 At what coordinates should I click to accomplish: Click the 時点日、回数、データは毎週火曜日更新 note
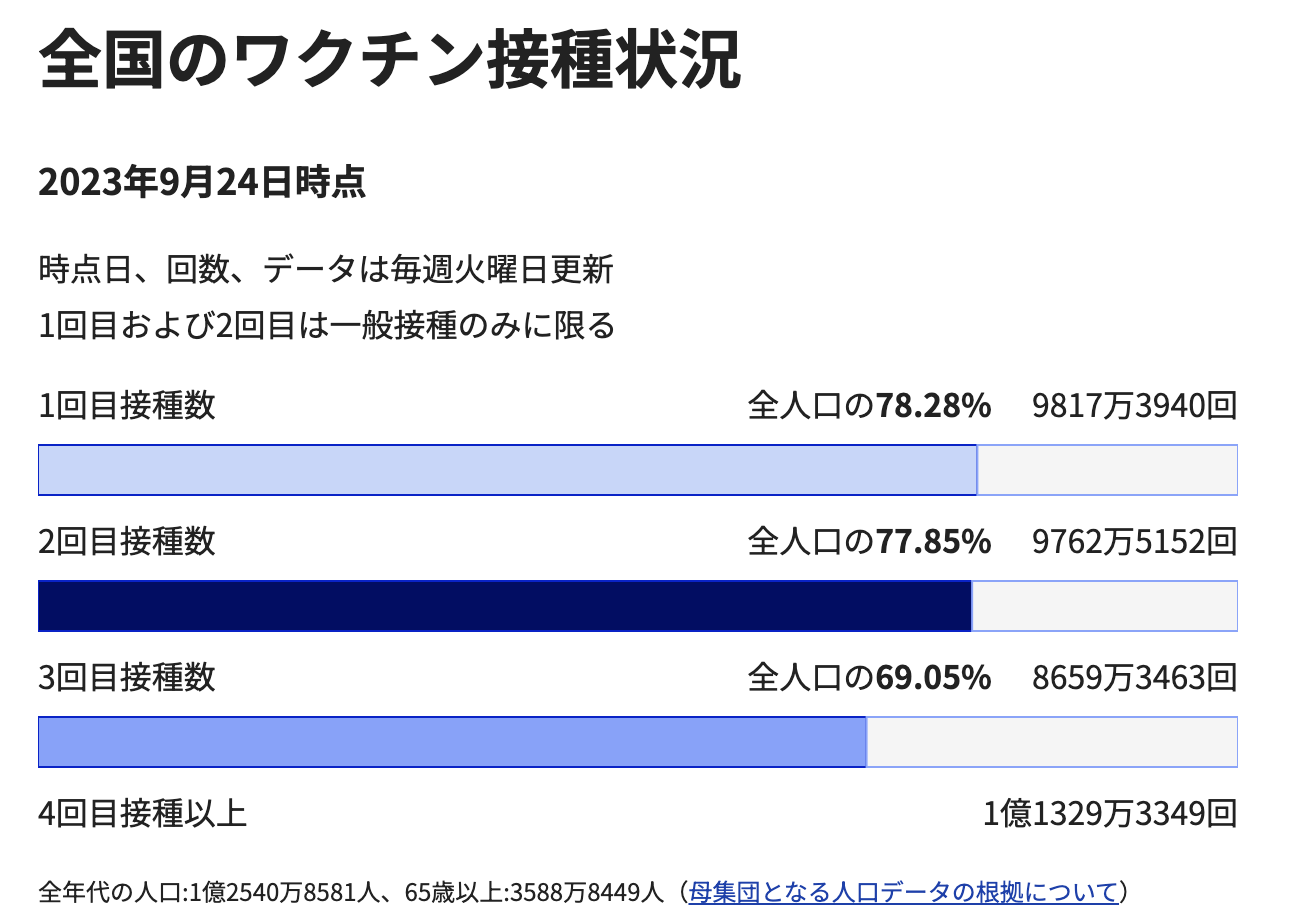326,270
